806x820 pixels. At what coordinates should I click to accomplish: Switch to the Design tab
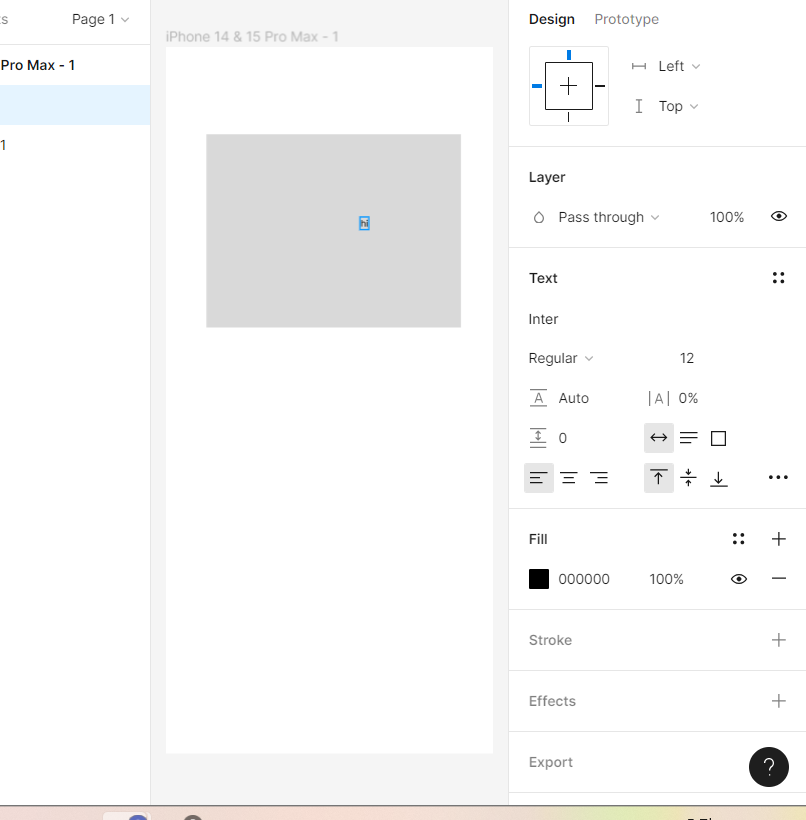[551, 19]
